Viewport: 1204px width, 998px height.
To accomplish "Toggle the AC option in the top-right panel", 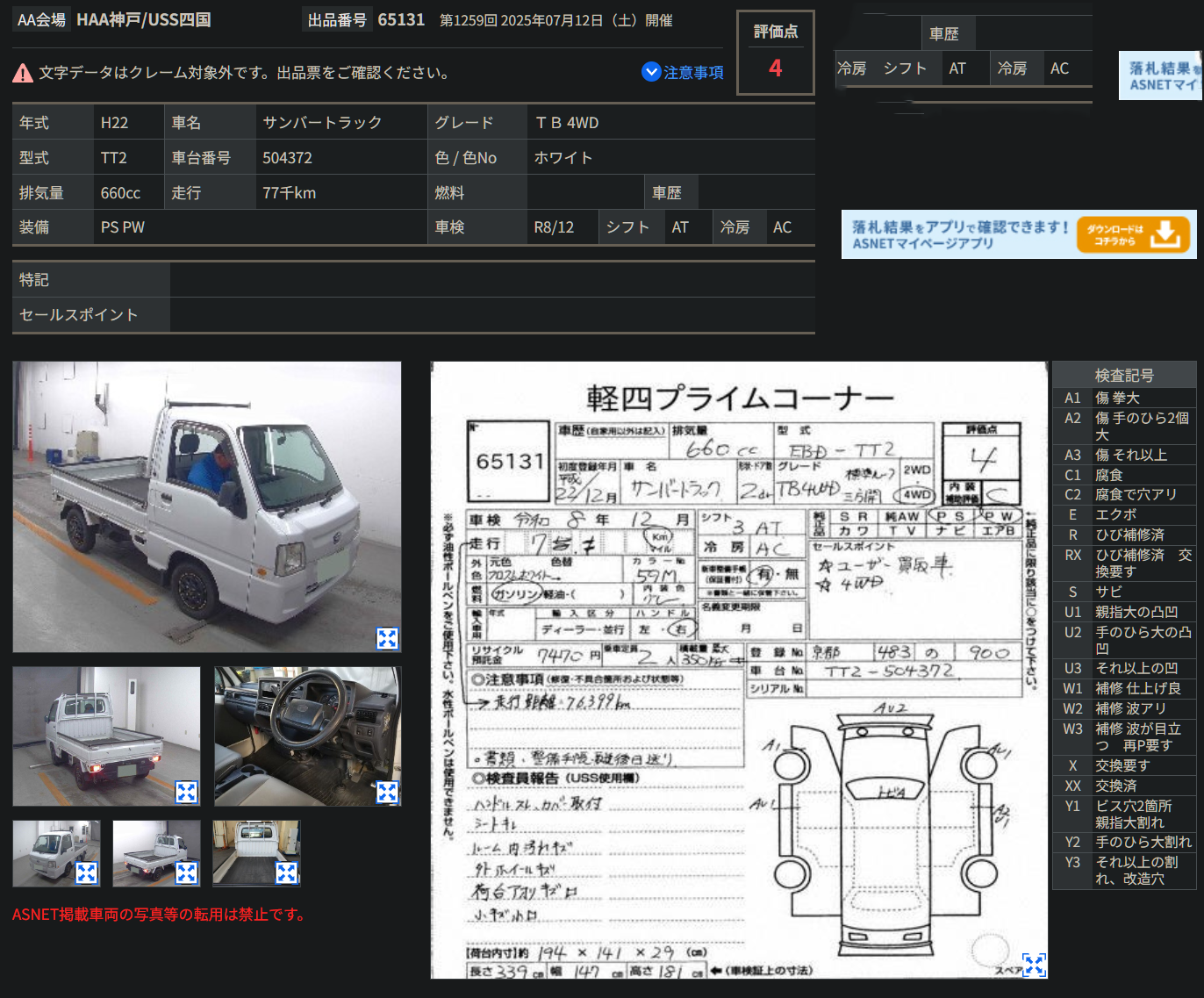I will click(x=1059, y=68).
